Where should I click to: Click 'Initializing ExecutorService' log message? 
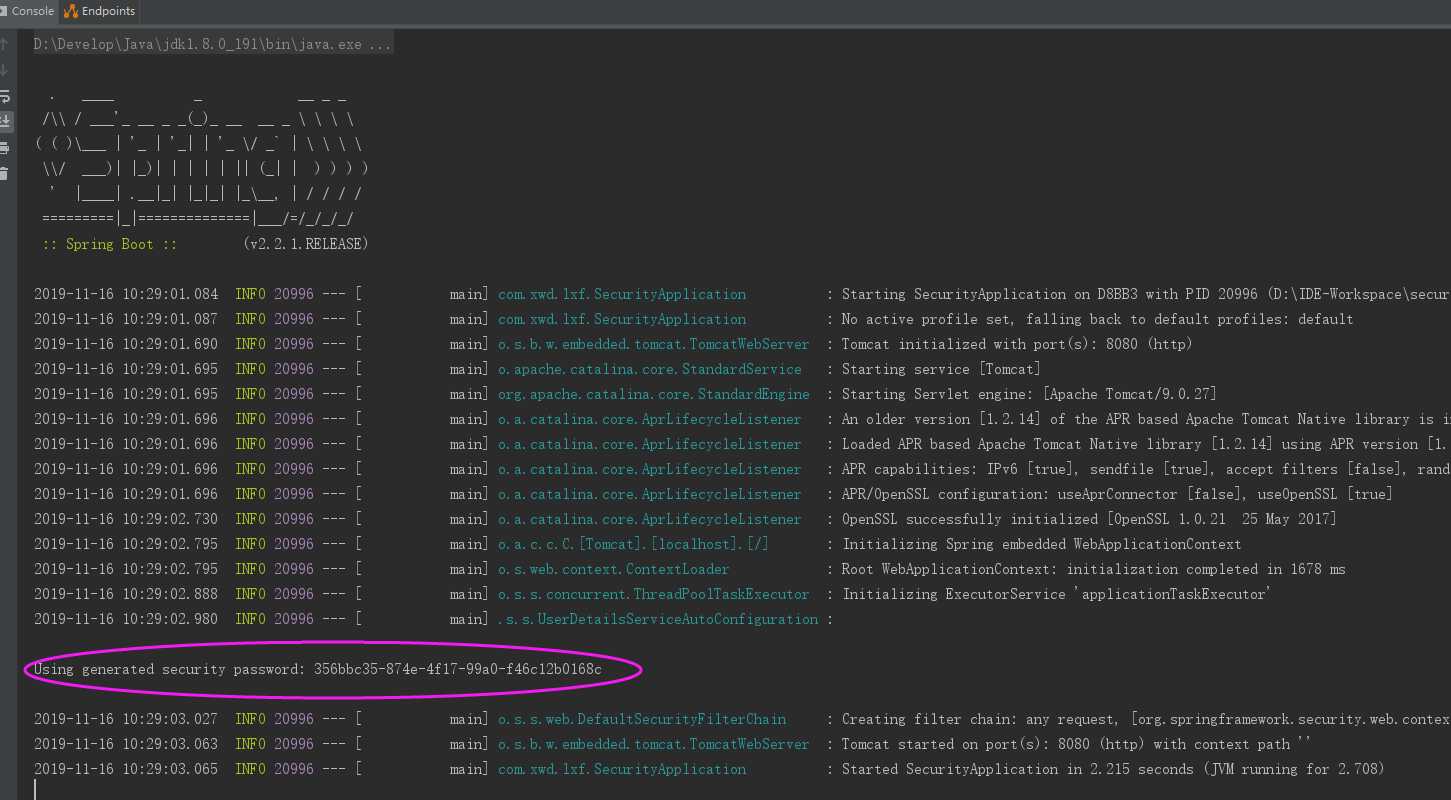click(1056, 594)
